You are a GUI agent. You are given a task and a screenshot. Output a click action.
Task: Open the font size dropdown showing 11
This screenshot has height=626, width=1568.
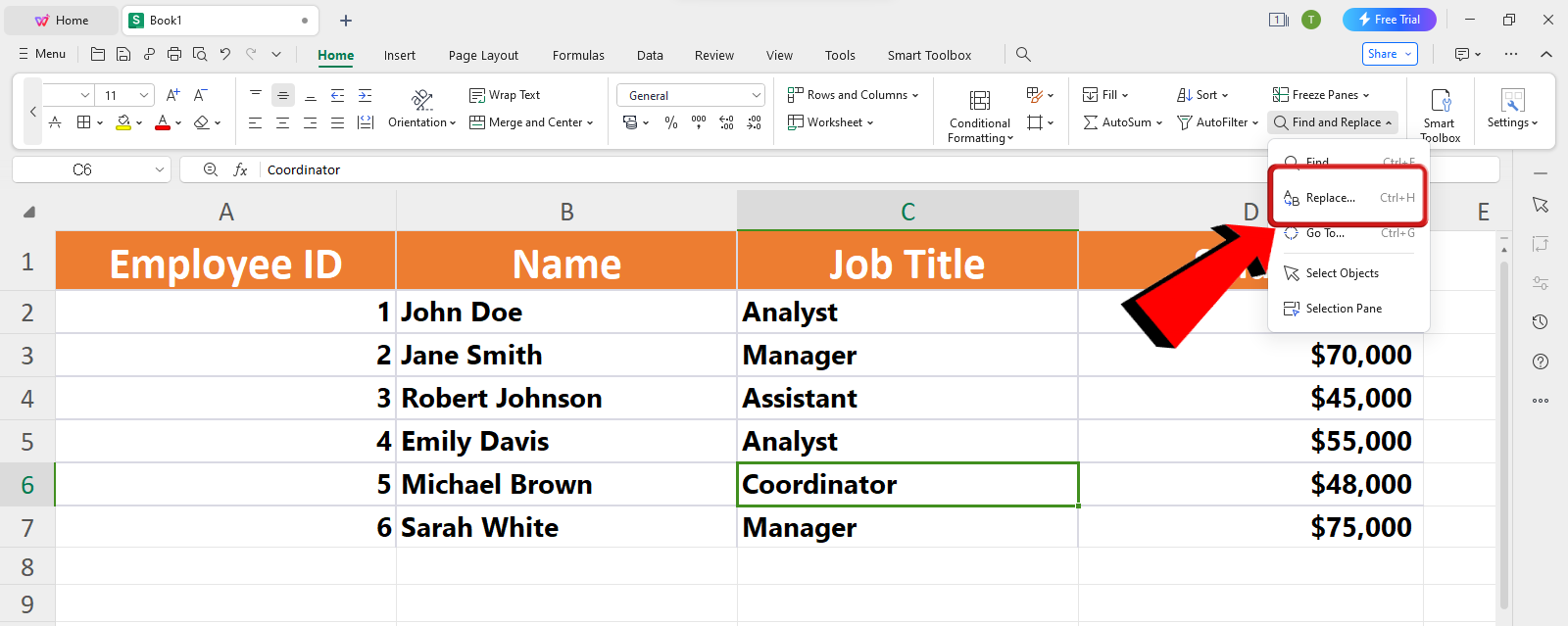(144, 95)
